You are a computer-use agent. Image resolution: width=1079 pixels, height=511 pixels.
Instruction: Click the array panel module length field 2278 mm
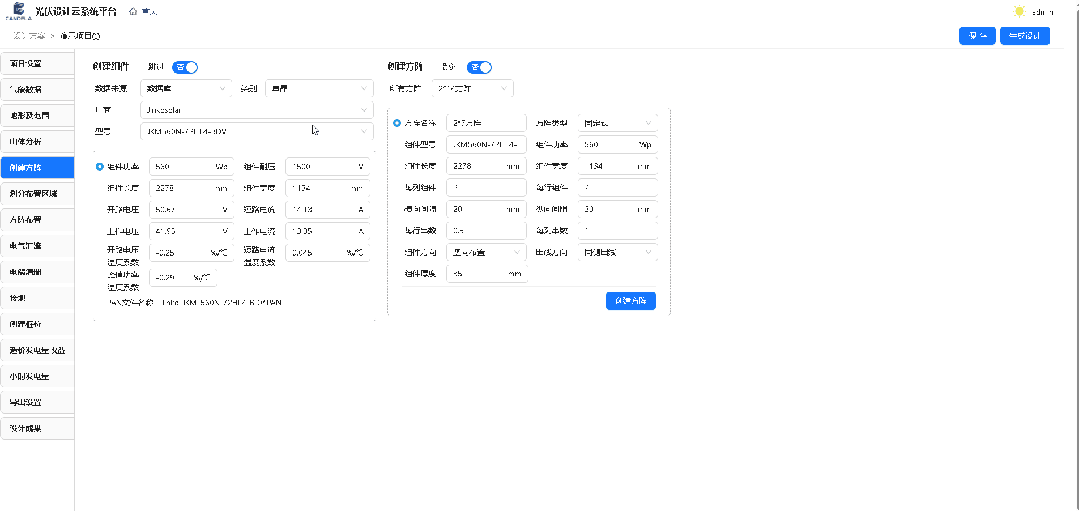coord(487,166)
